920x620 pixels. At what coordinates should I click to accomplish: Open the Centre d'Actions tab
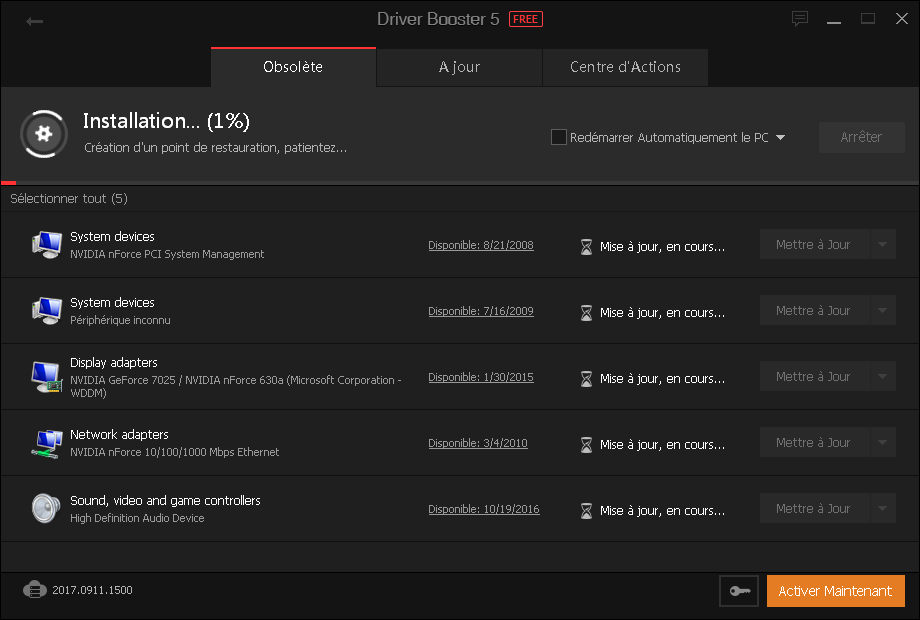click(625, 67)
